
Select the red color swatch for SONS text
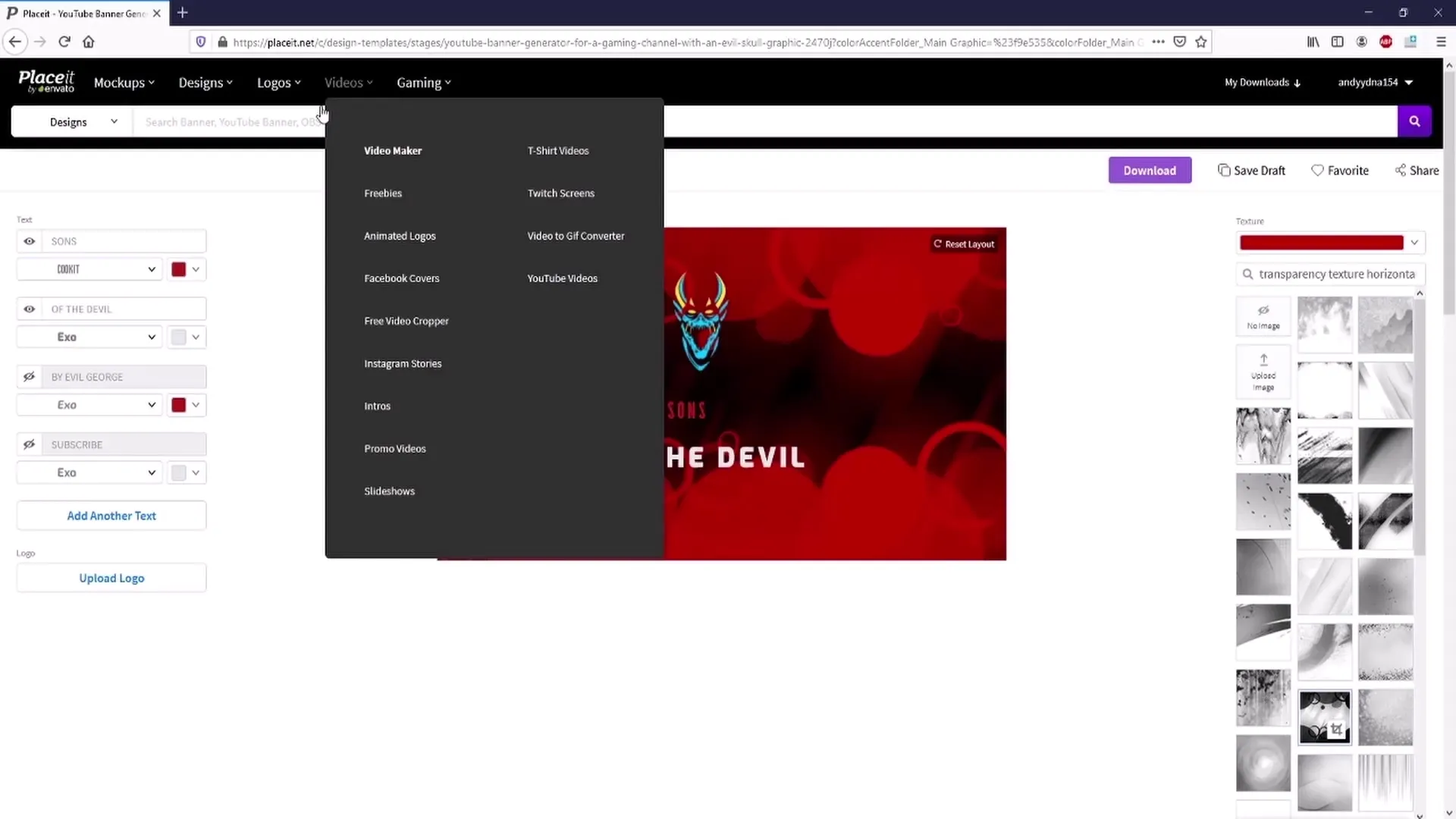click(x=179, y=268)
